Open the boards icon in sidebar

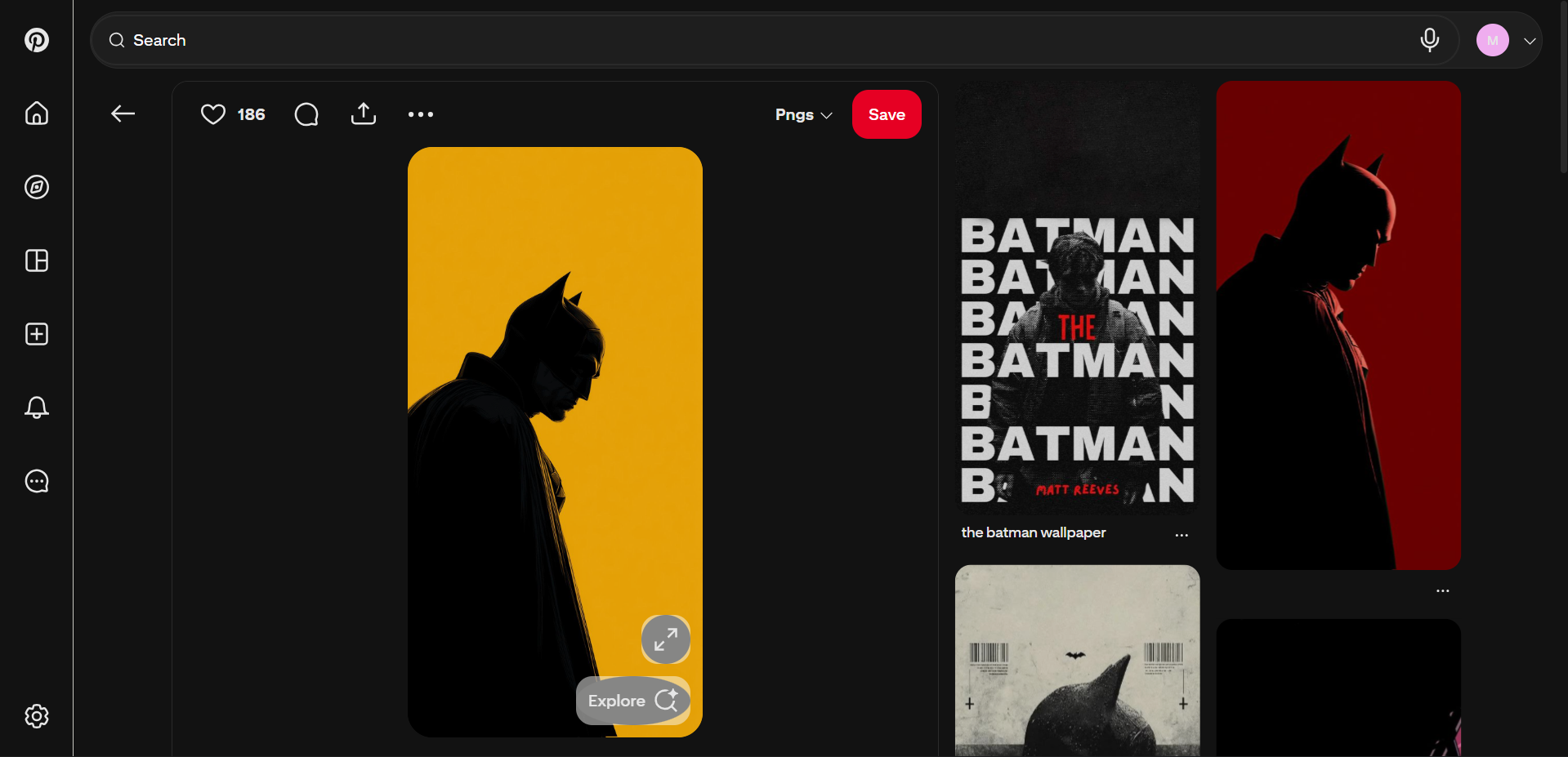[36, 260]
